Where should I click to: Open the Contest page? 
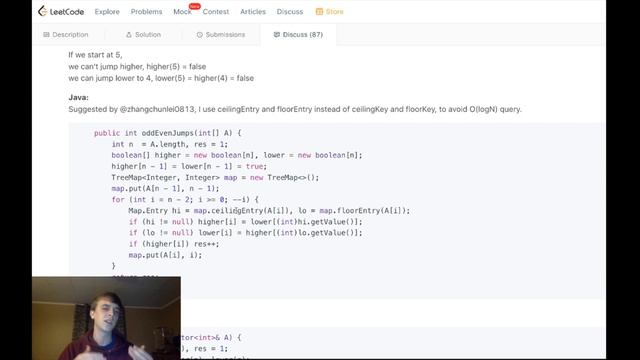click(216, 12)
